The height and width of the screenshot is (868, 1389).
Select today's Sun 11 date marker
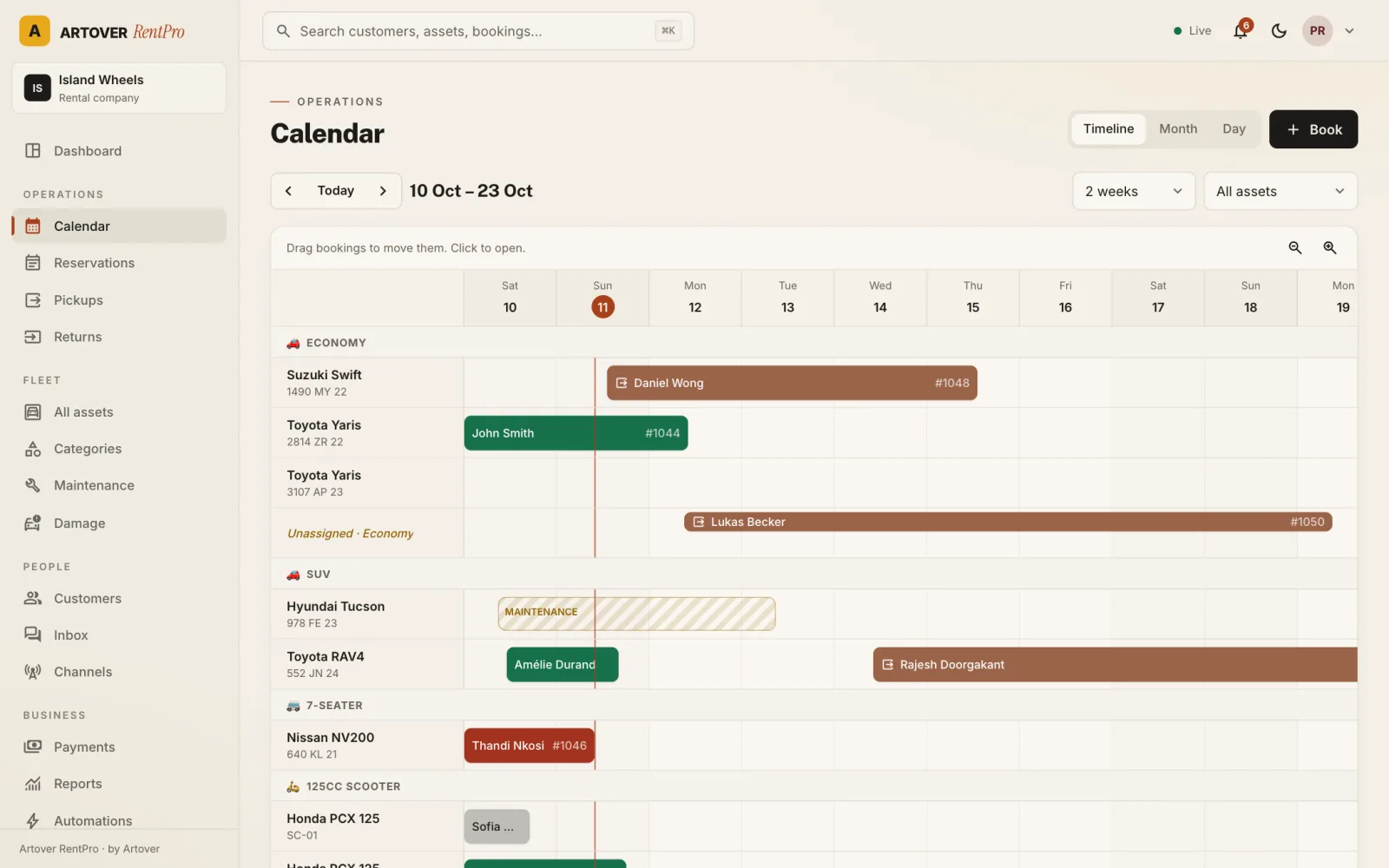point(602,307)
